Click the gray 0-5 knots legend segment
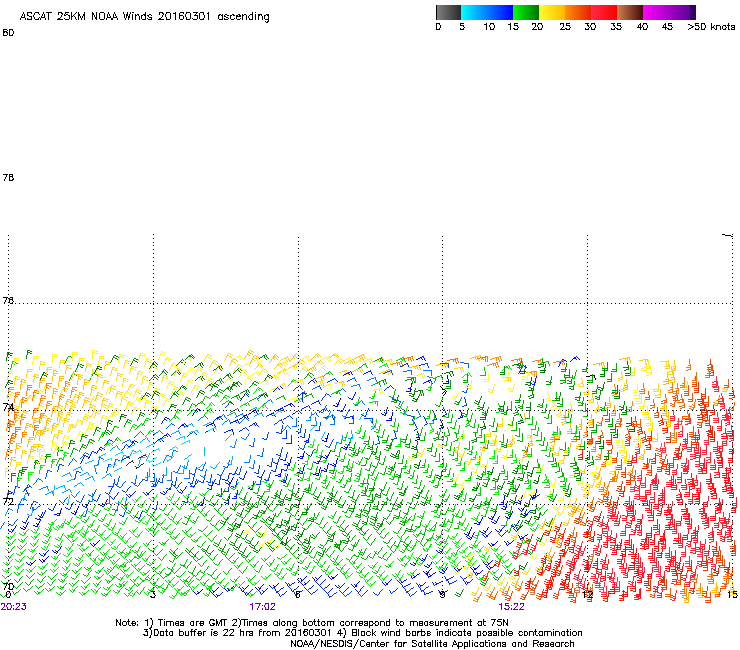The width and height of the screenshot is (740, 650). coord(448,12)
